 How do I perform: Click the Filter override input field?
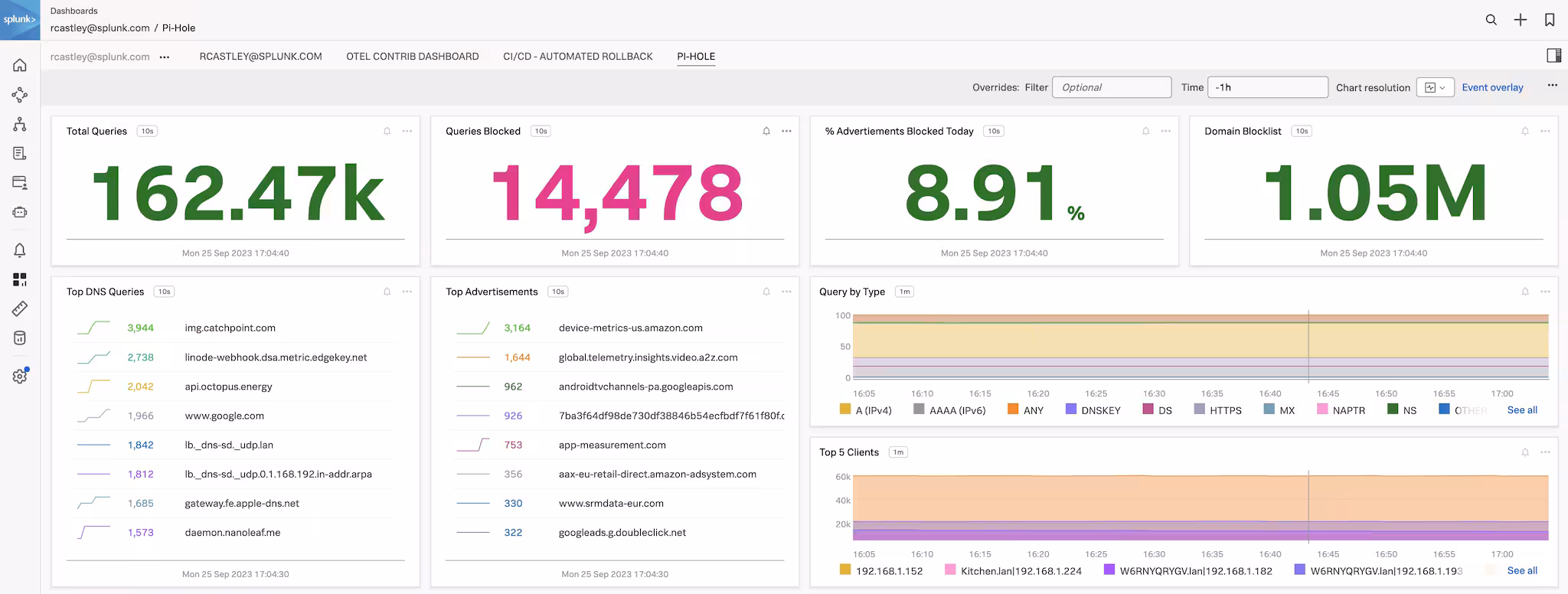(x=1112, y=87)
